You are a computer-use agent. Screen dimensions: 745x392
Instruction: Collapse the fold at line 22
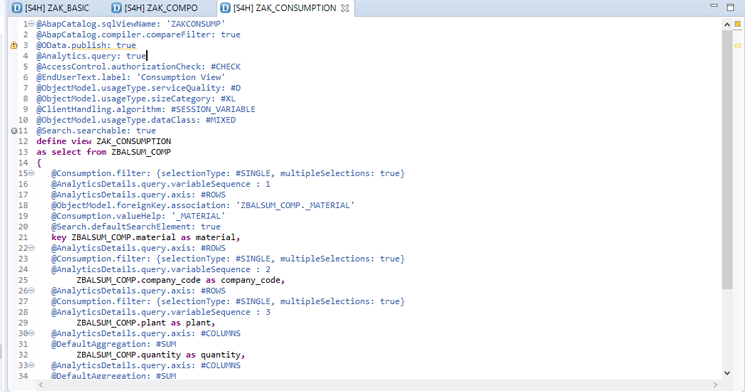pyautogui.click(x=31, y=248)
